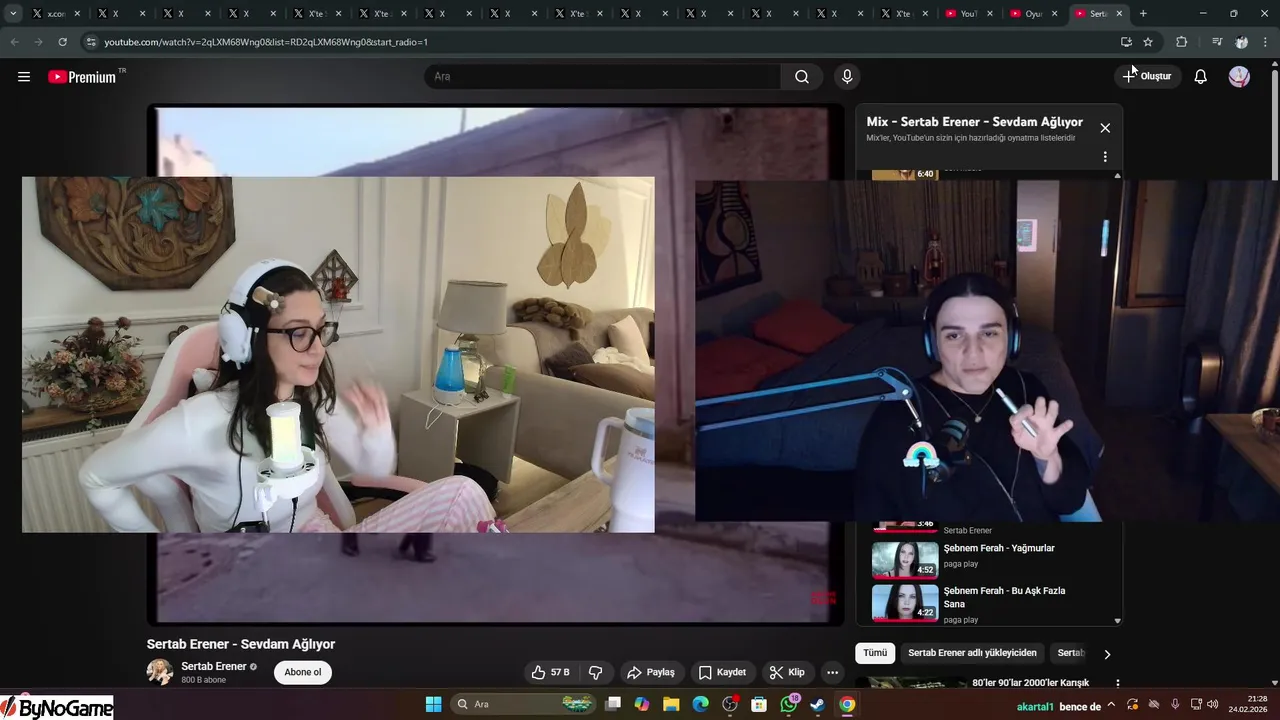Screen dimensions: 1280x720
Task: Create a clip with Klip button
Action: [787, 672]
